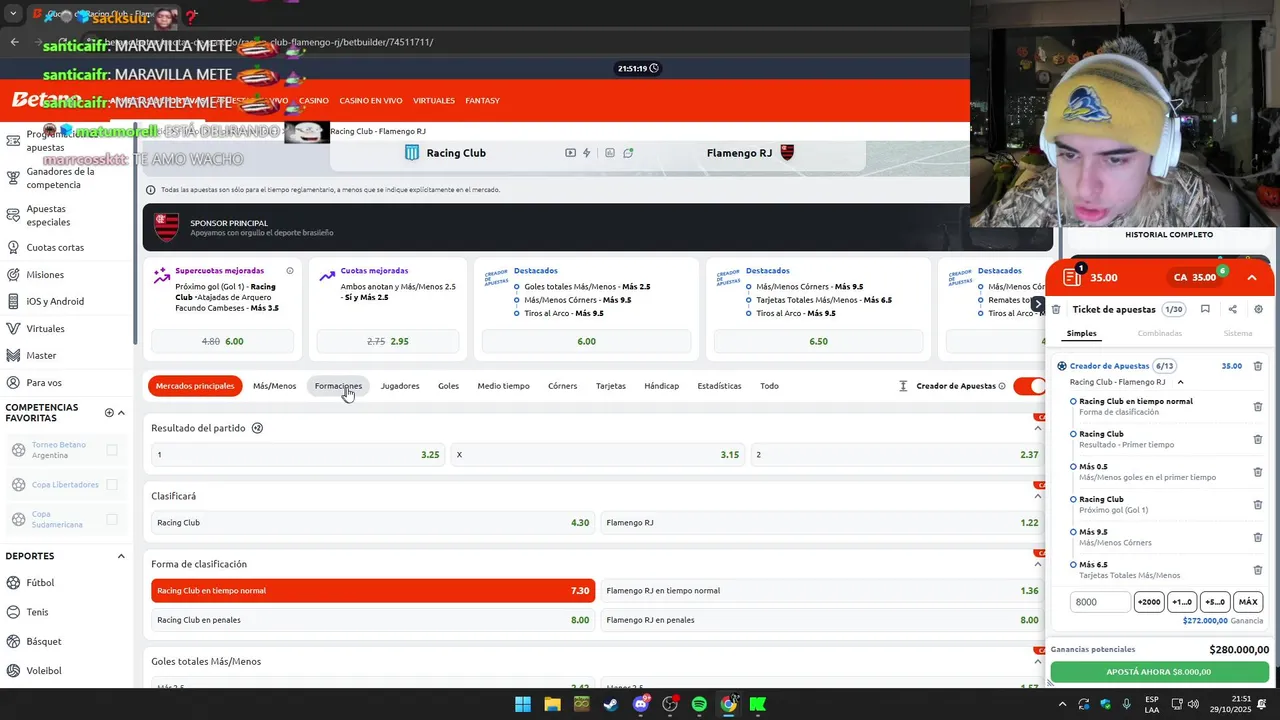Add +2000 to the stake
The width and height of the screenshot is (1280, 720).
tap(1149, 602)
